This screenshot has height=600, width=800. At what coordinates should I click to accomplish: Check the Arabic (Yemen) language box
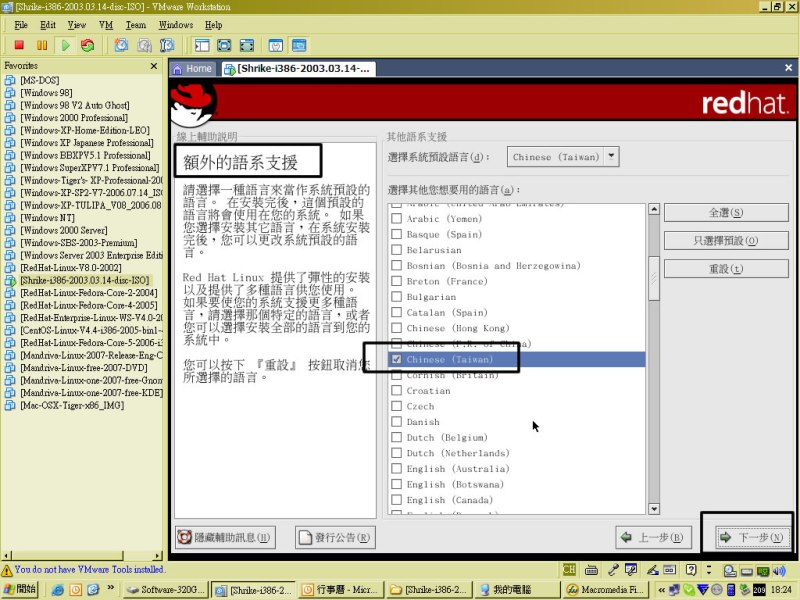(x=396, y=219)
